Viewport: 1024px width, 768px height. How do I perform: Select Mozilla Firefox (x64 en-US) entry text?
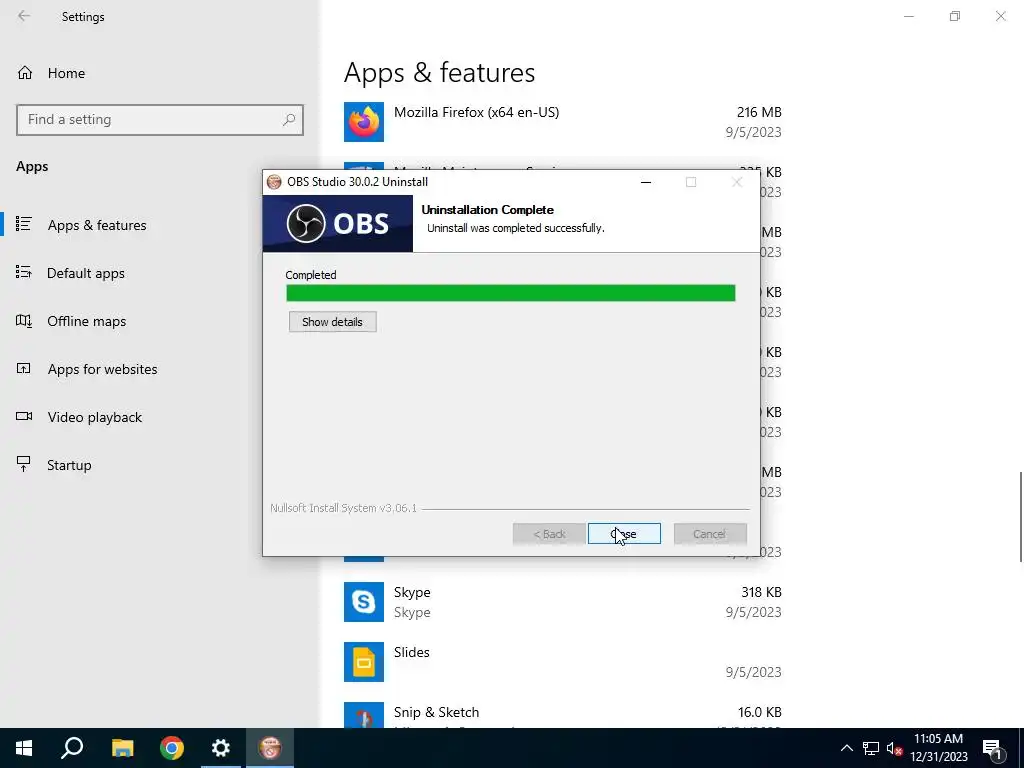[476, 112]
